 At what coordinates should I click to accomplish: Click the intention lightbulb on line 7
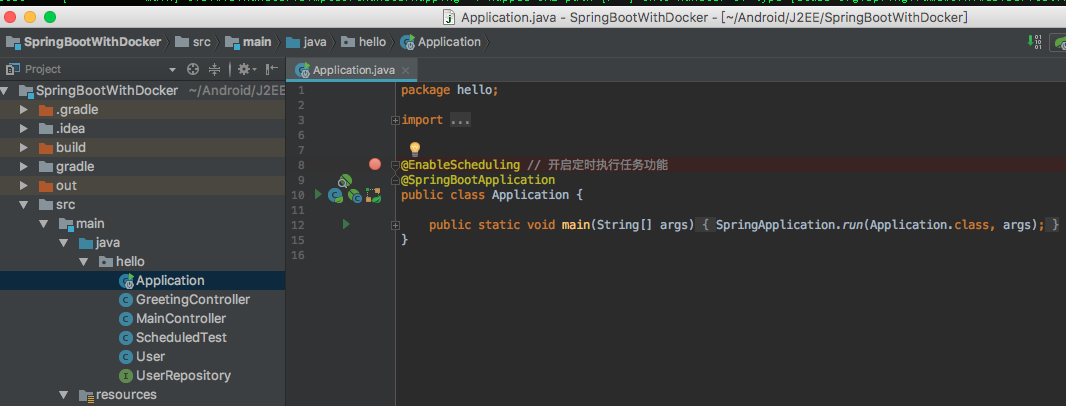point(414,149)
